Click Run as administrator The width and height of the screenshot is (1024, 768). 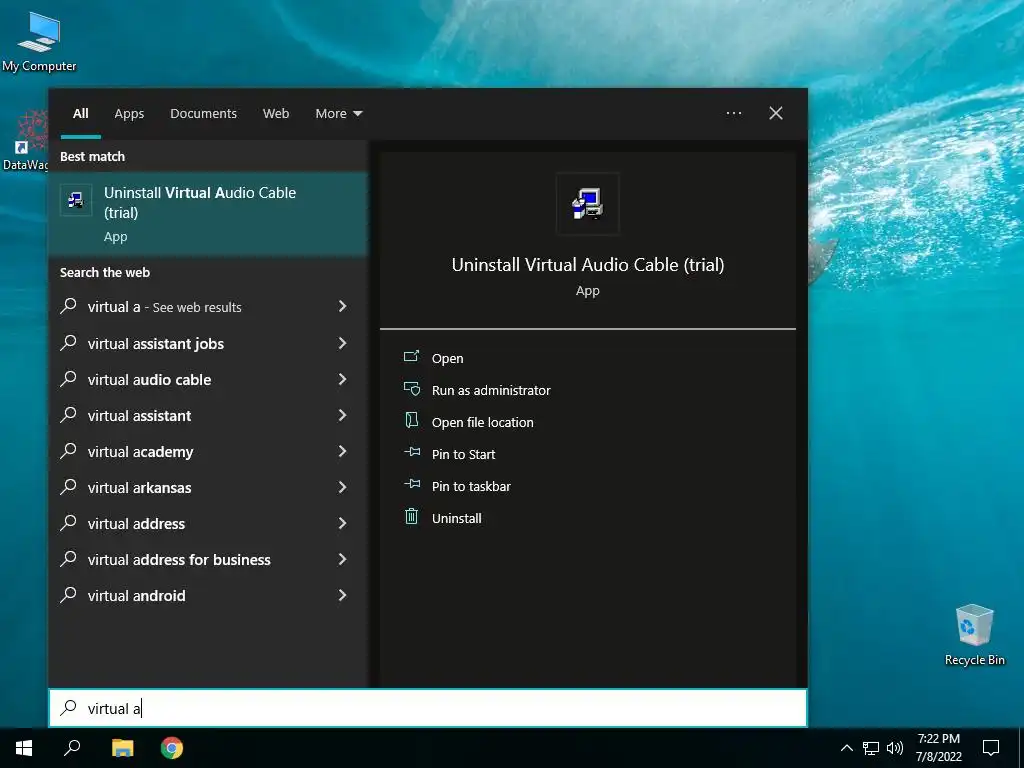491,391
